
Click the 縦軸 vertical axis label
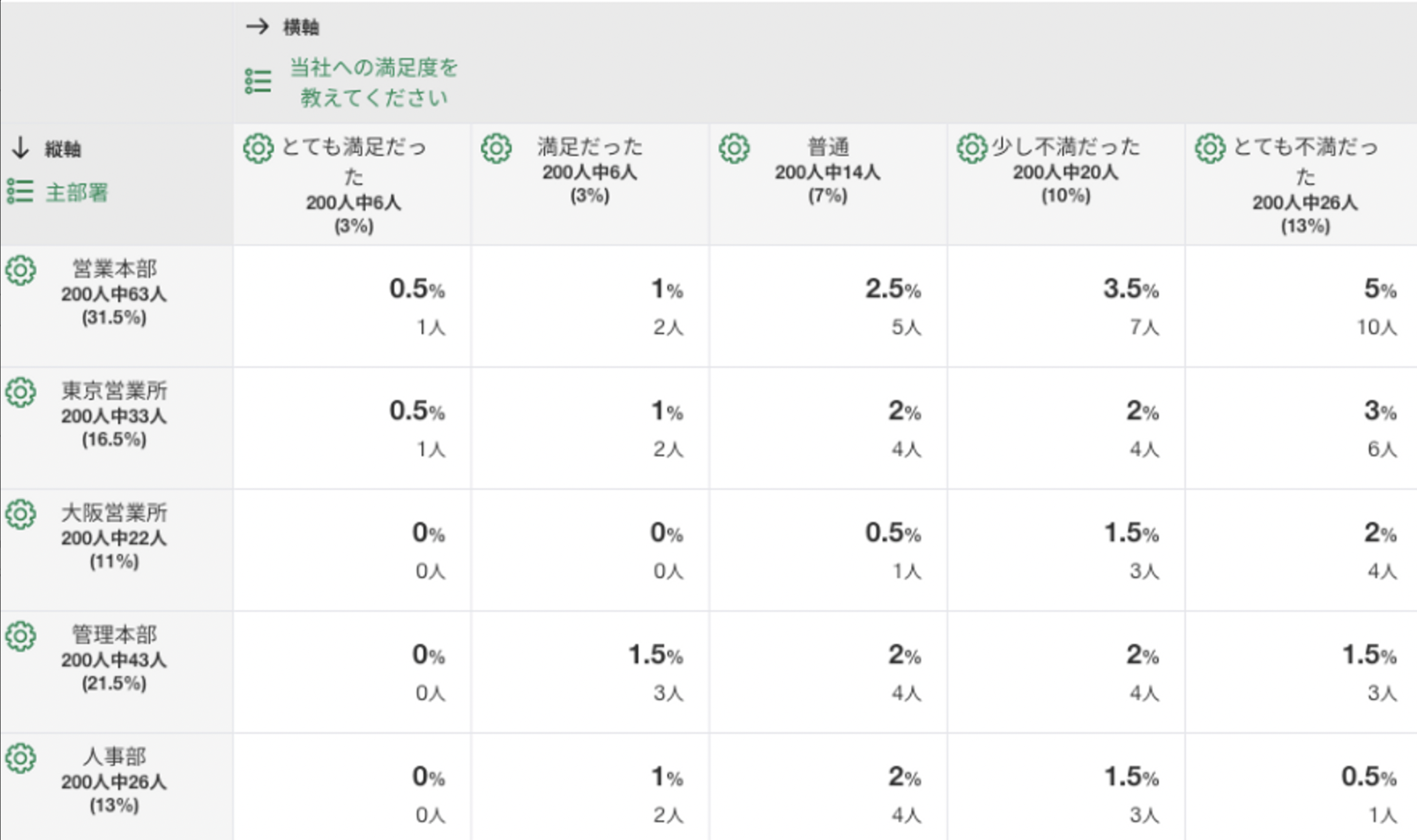tap(63, 149)
